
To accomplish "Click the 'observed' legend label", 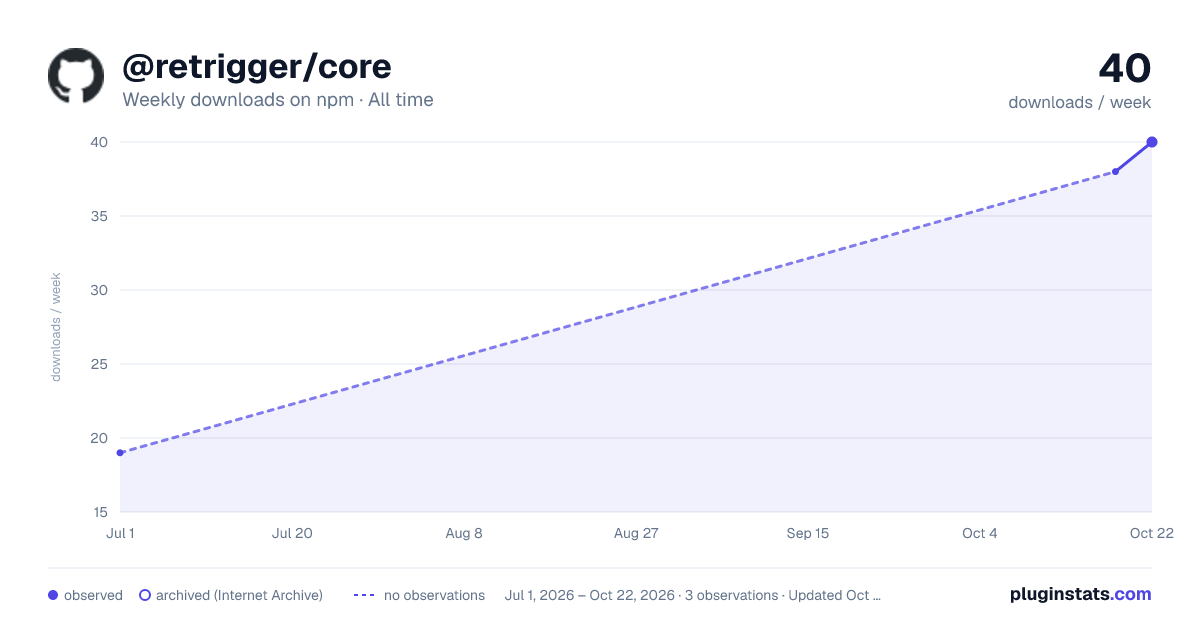I will coord(93,595).
